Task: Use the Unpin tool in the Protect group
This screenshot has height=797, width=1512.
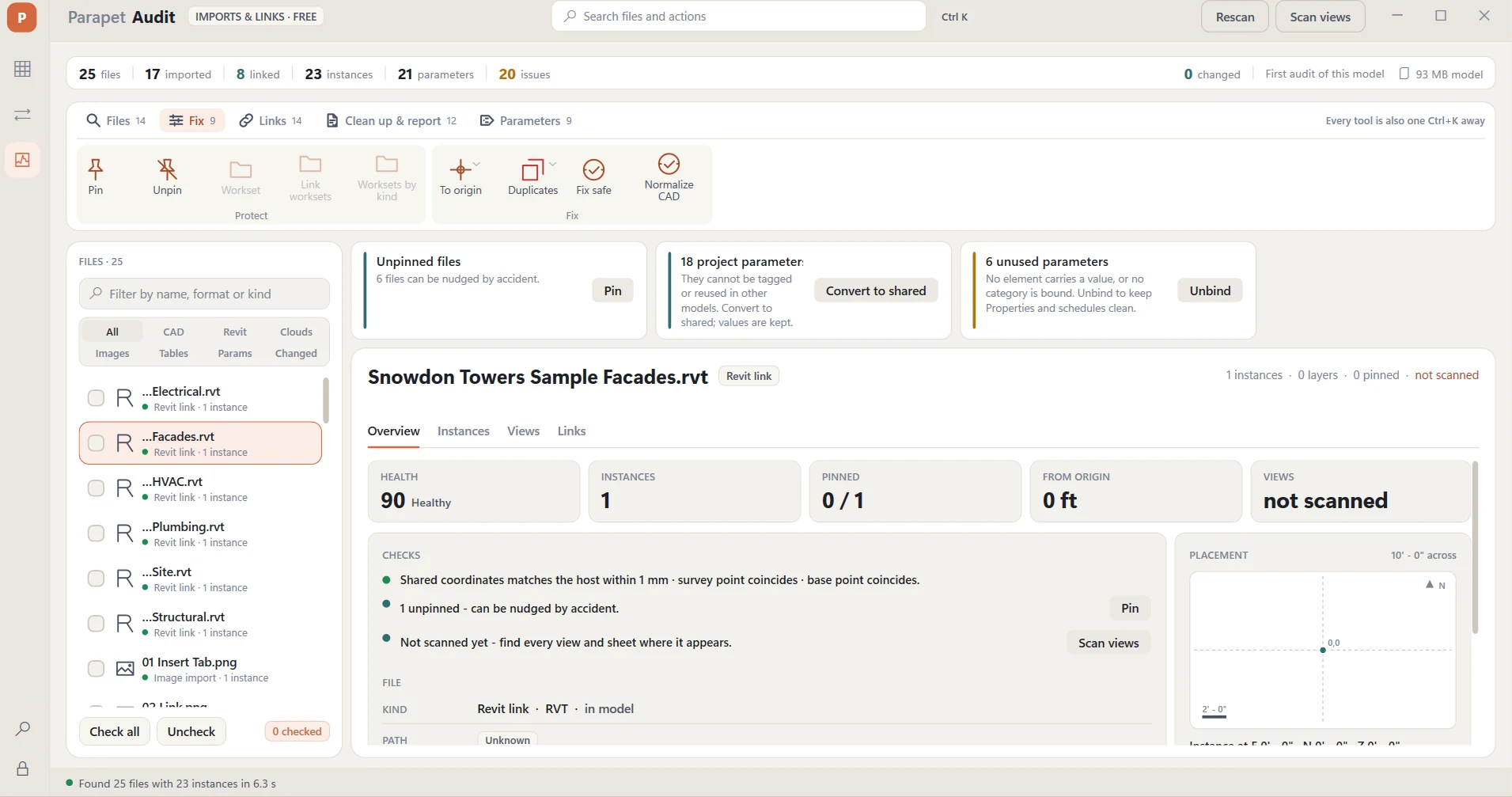Action: 167,176
